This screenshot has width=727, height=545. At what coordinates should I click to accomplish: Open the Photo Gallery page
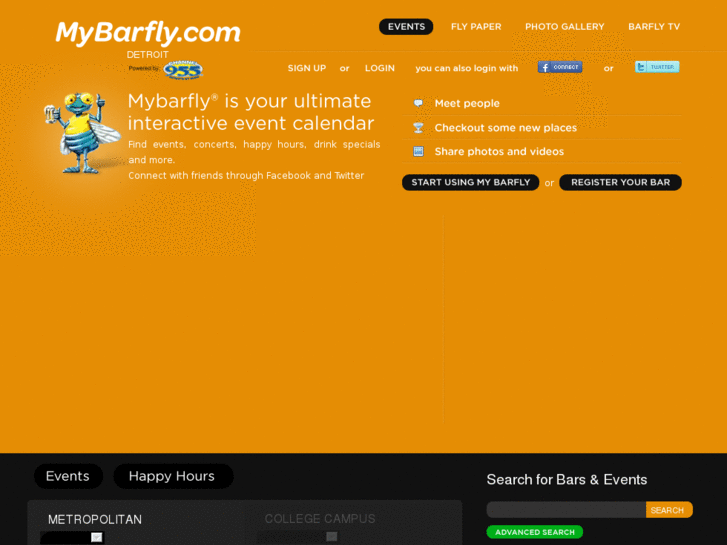[565, 27]
